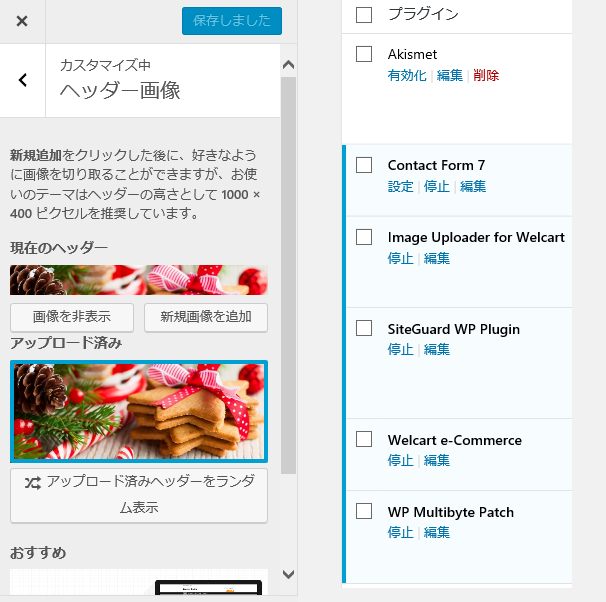The height and width of the screenshot is (602, 606).
Task: Edit Welcart e-Commerce via 編集
Action: [437, 461]
